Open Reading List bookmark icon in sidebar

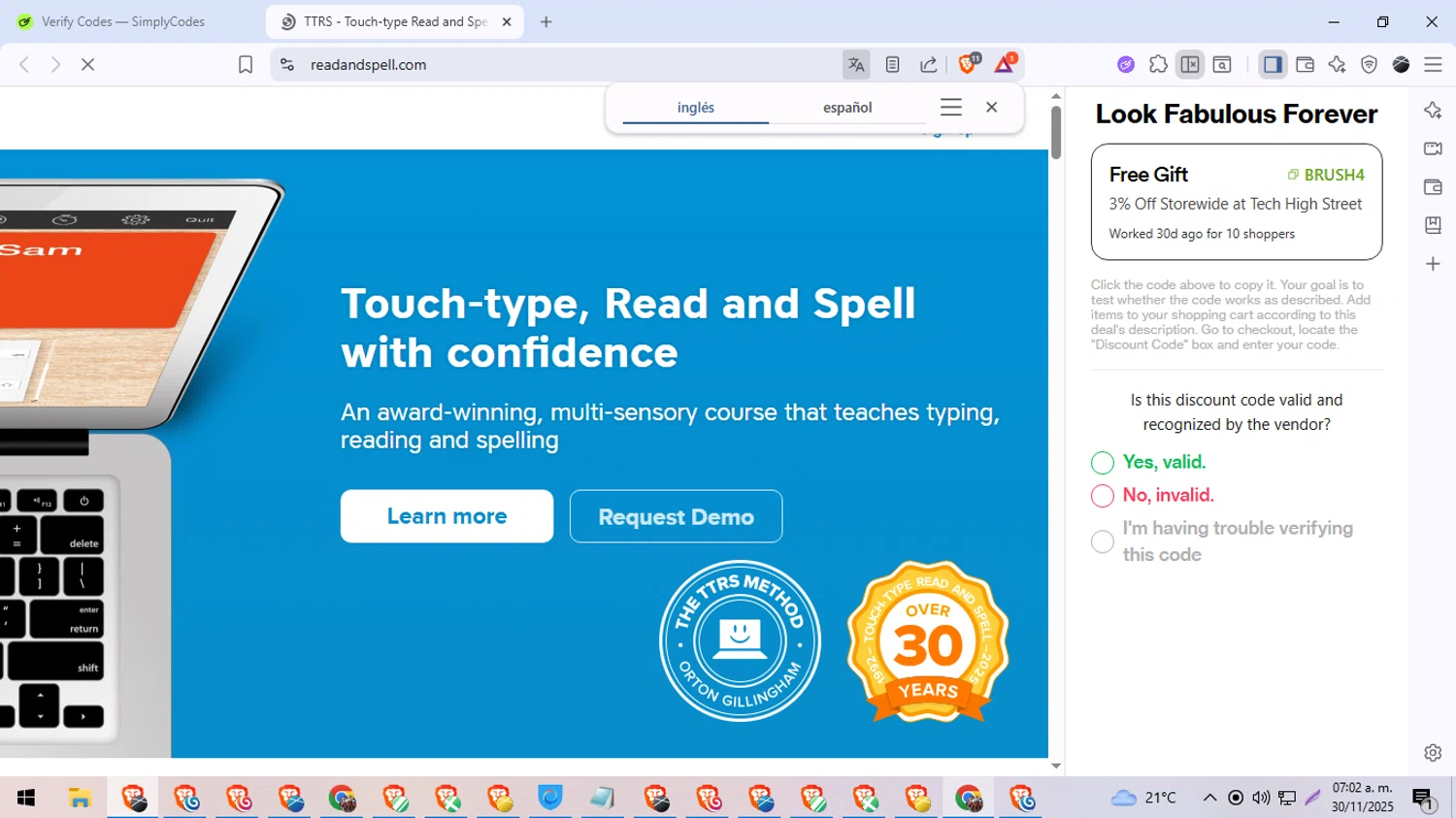tap(1433, 225)
